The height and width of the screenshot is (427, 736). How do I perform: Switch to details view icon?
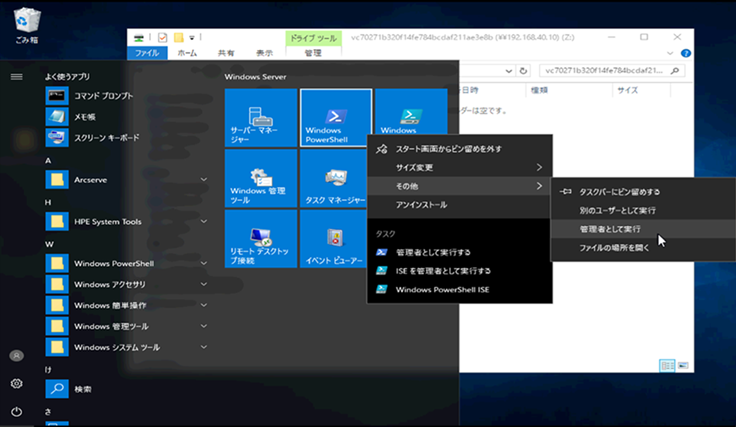[x=667, y=365]
